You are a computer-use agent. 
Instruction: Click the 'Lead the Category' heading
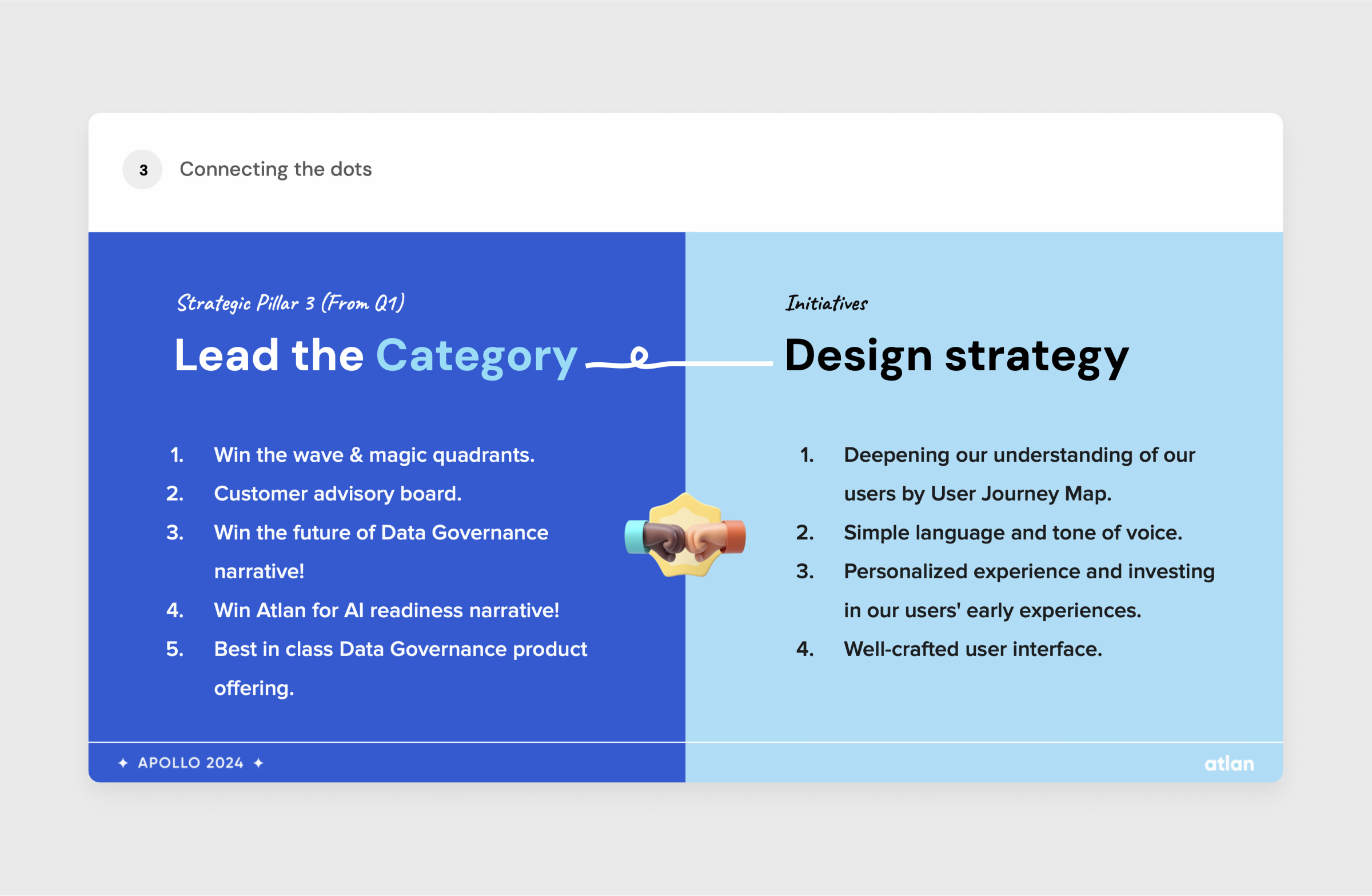click(375, 355)
